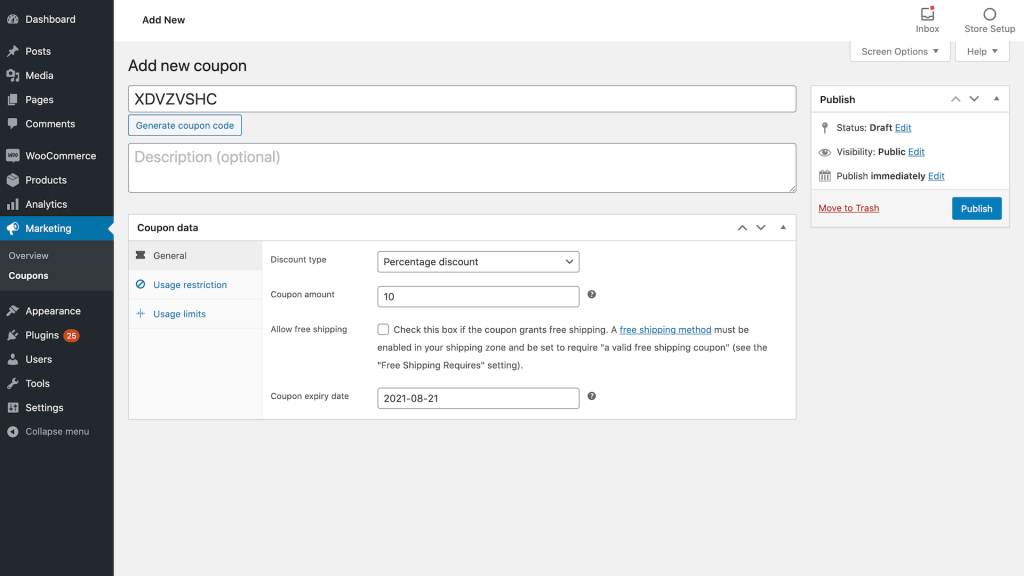Open the Plugins section in the sidebar
Screen dimensions: 1024x576
click(42, 335)
